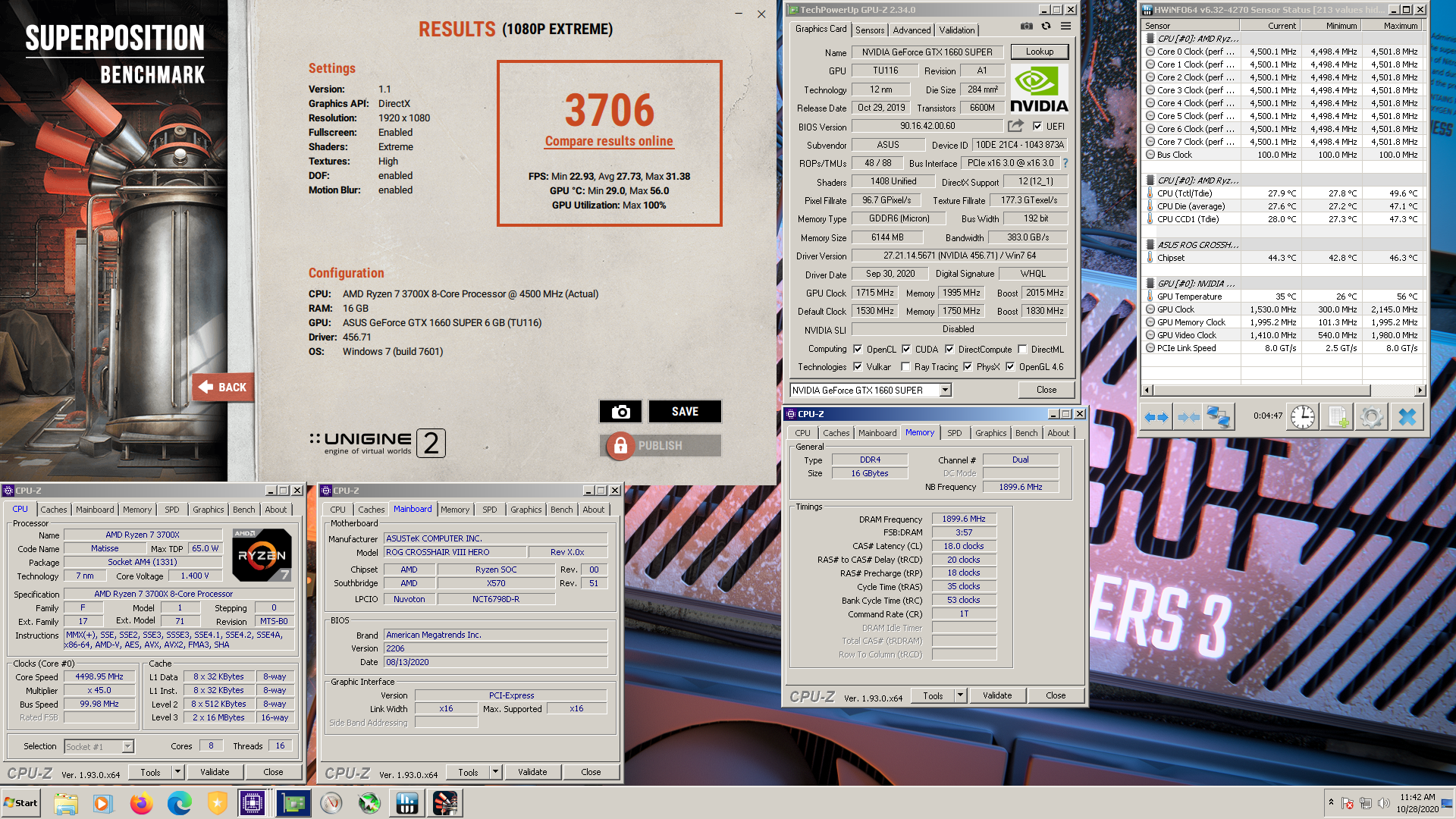The width and height of the screenshot is (1456, 819).
Task: Click HWiNFO blue X close sensors icon
Action: [1407, 417]
